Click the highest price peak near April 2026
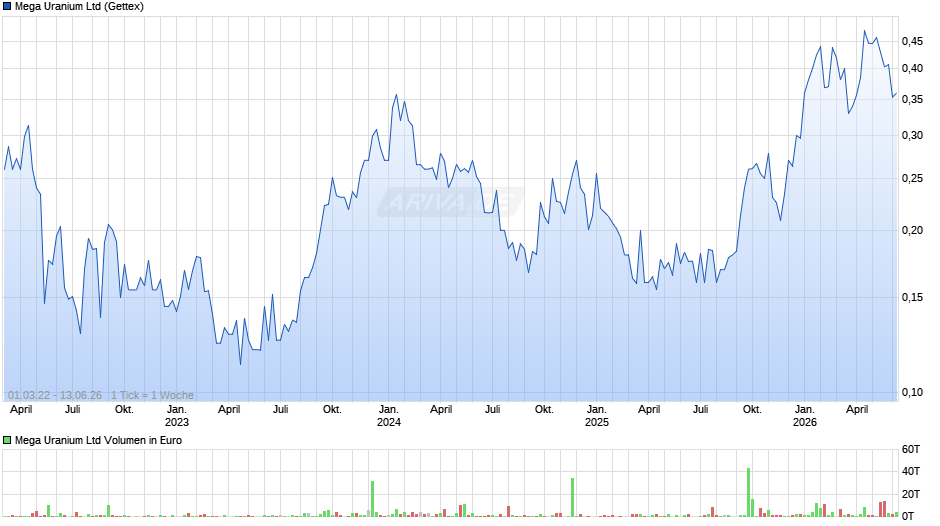 [864, 31]
